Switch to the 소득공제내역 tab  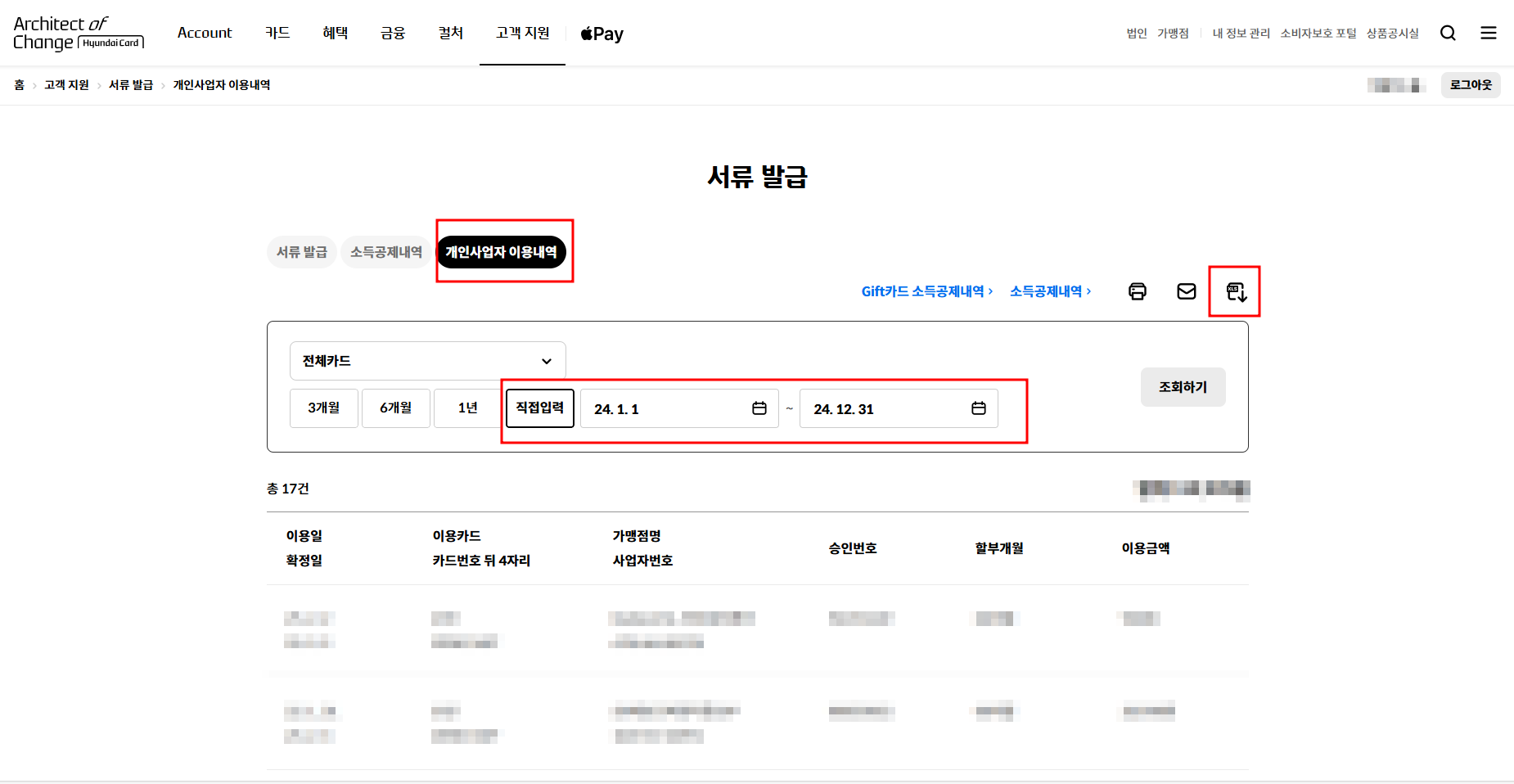coord(386,252)
